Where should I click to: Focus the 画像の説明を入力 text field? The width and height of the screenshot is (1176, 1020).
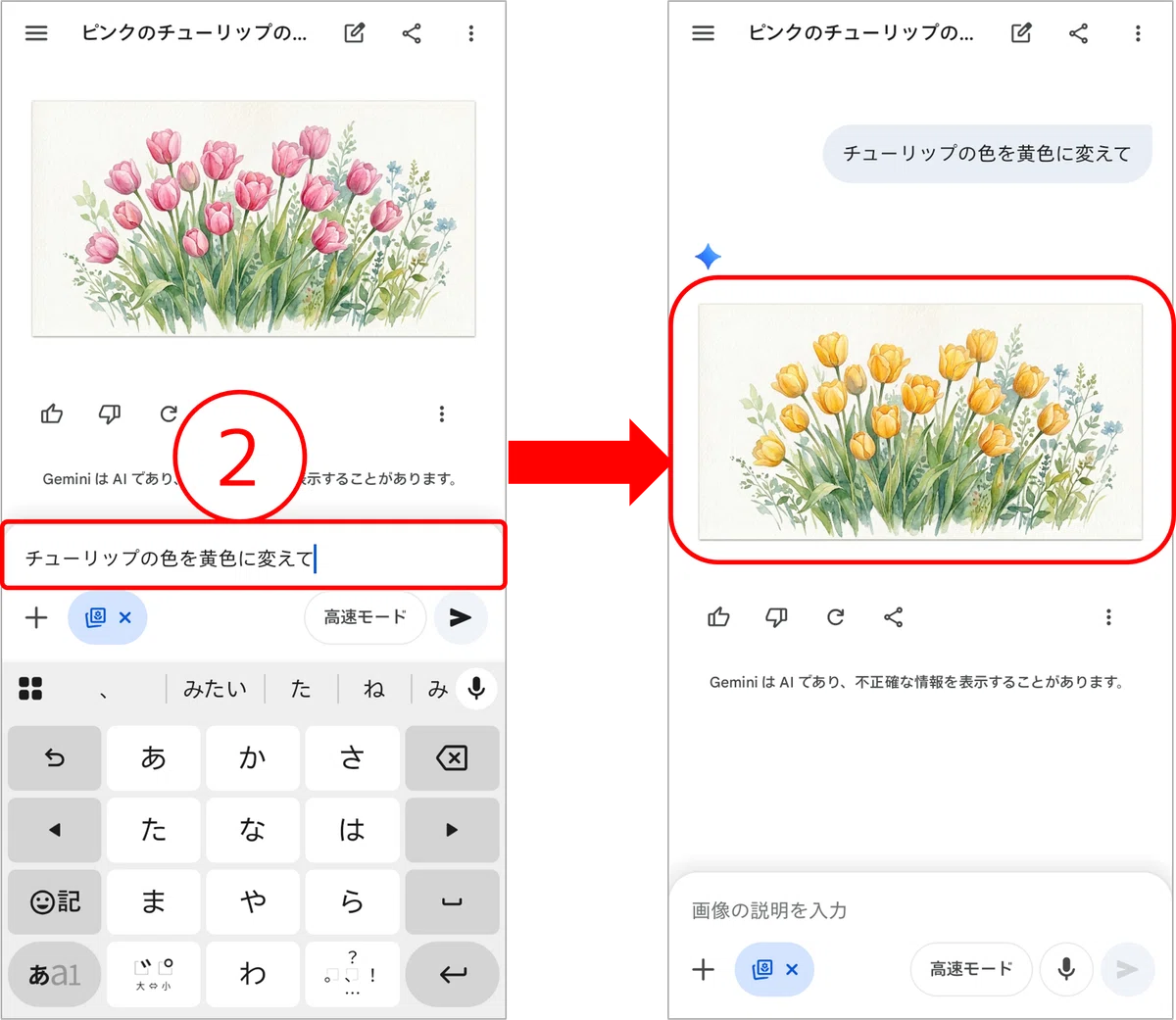882,910
